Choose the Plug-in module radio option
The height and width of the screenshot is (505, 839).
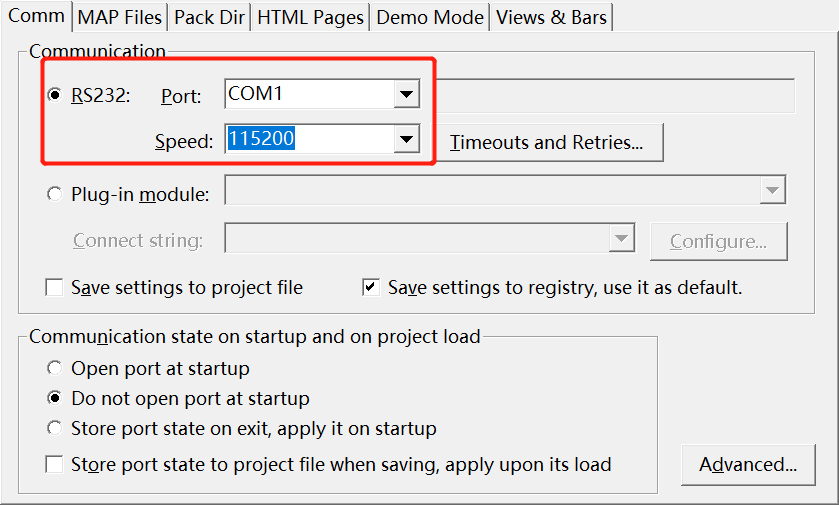click(54, 194)
